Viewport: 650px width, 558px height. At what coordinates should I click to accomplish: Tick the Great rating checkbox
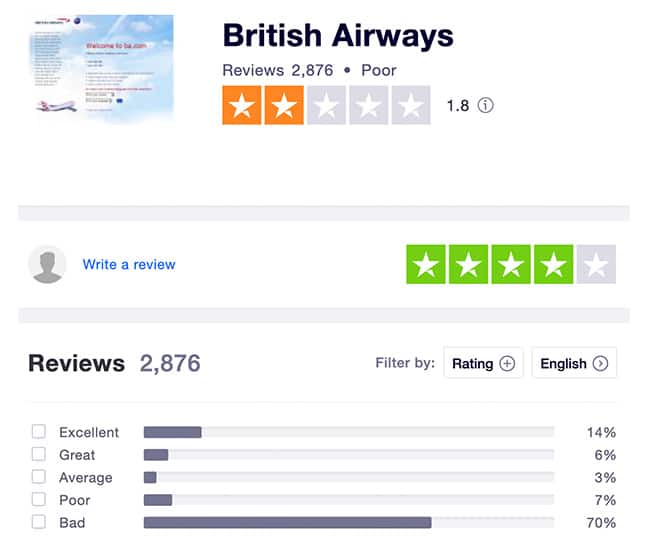click(x=39, y=454)
